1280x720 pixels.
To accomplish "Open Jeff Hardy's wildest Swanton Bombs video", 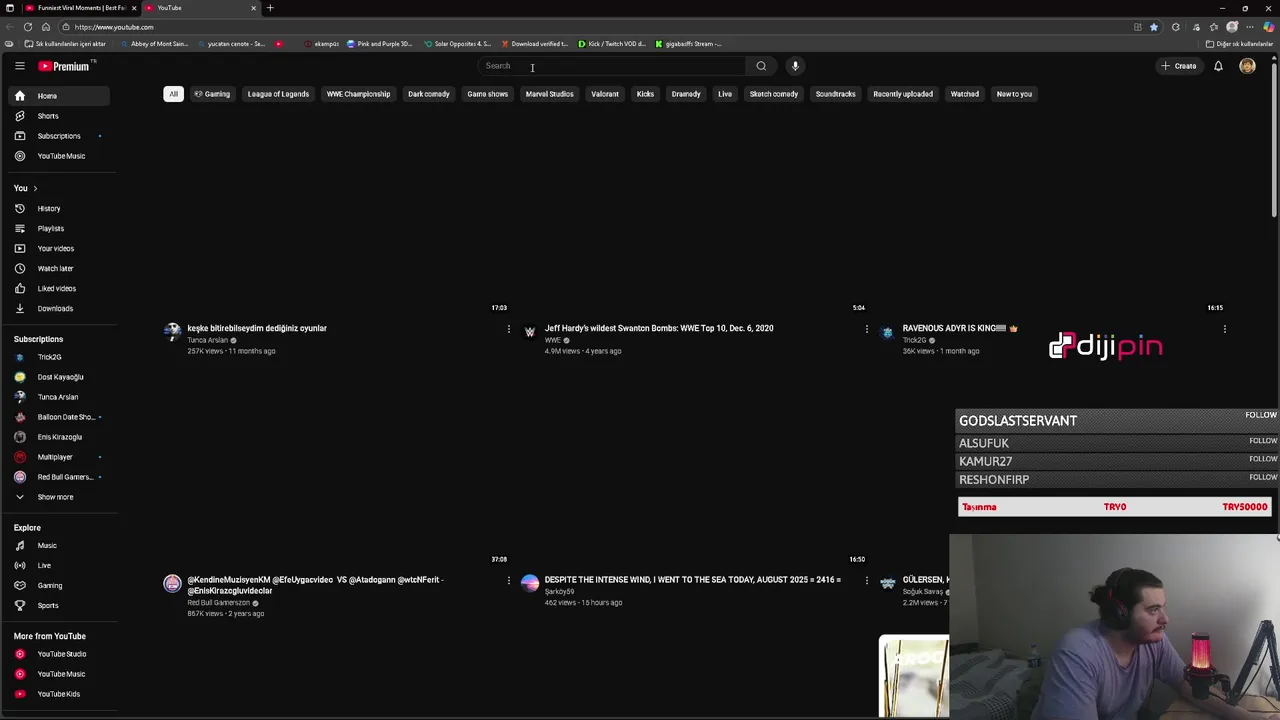I will [x=659, y=328].
